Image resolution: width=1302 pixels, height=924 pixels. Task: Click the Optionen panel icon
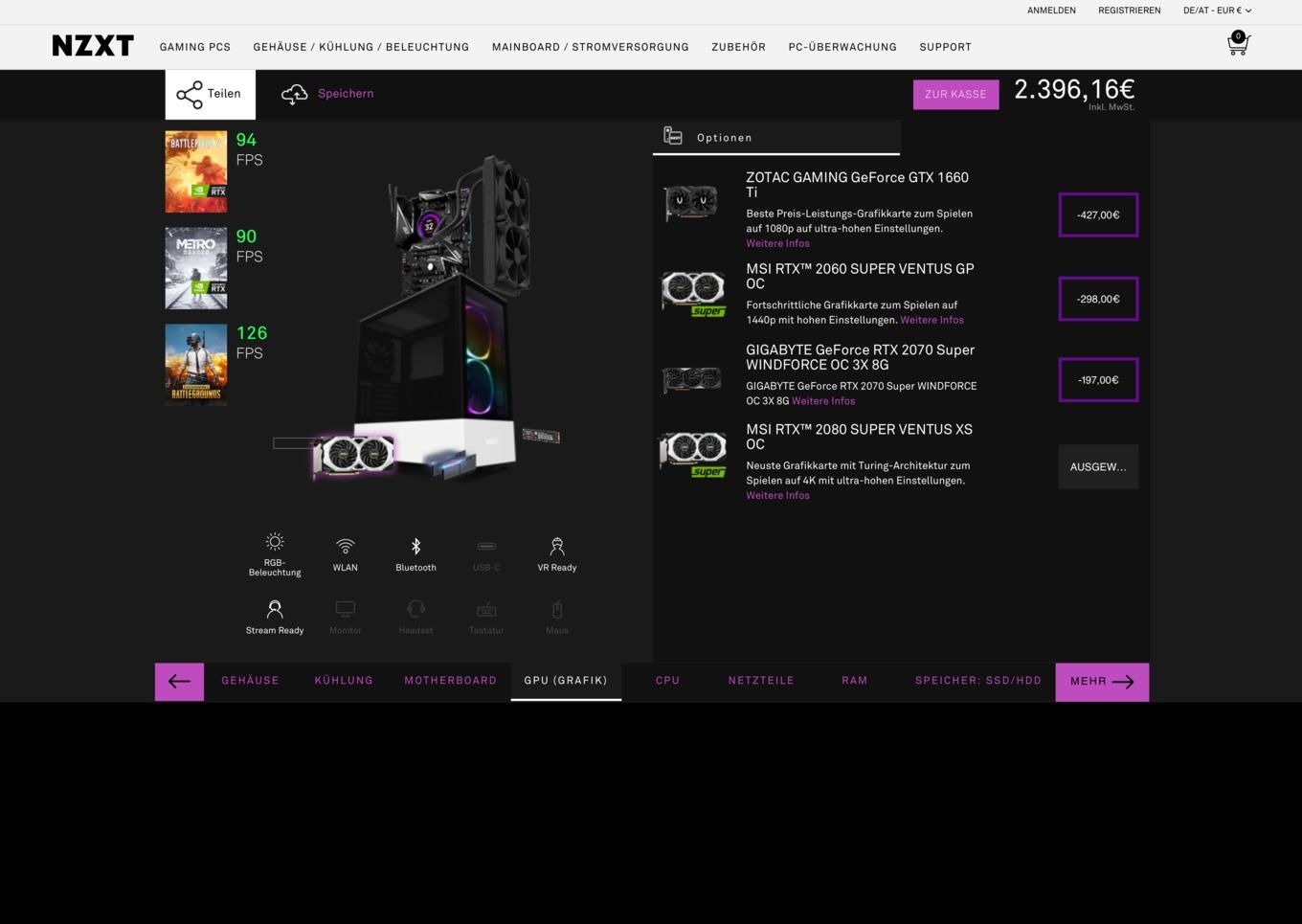[x=673, y=136]
